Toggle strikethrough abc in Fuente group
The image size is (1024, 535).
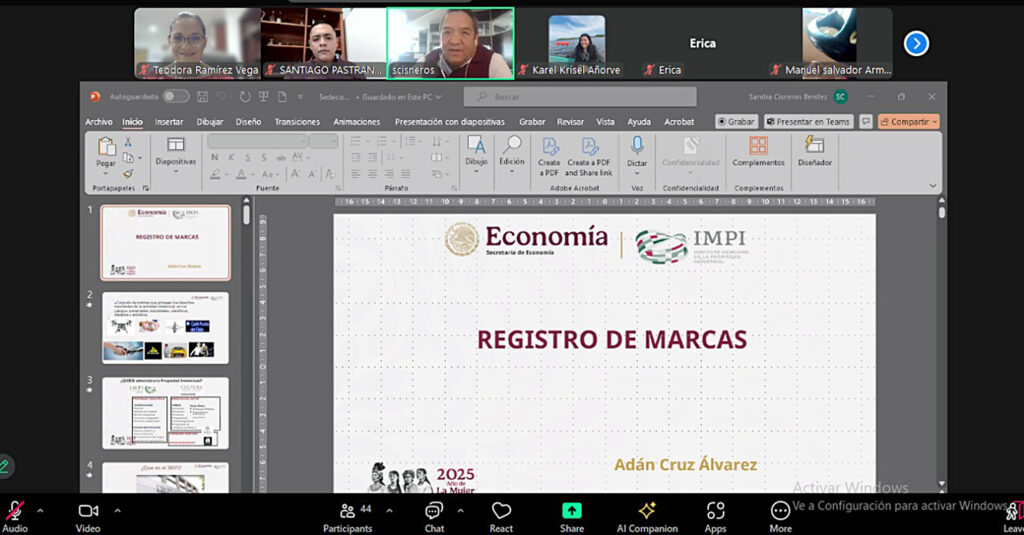[281, 157]
